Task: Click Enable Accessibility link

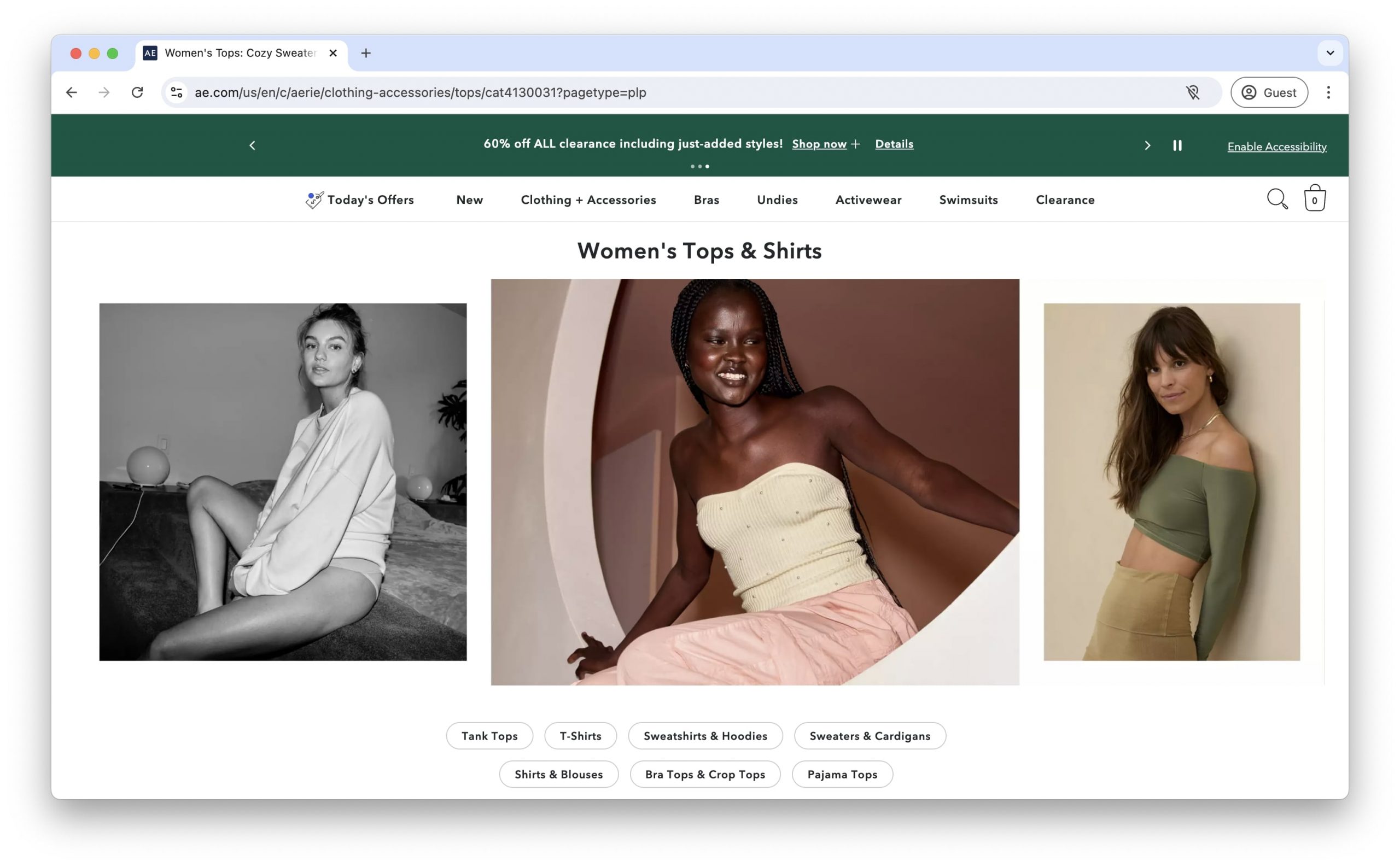Action: point(1277,147)
